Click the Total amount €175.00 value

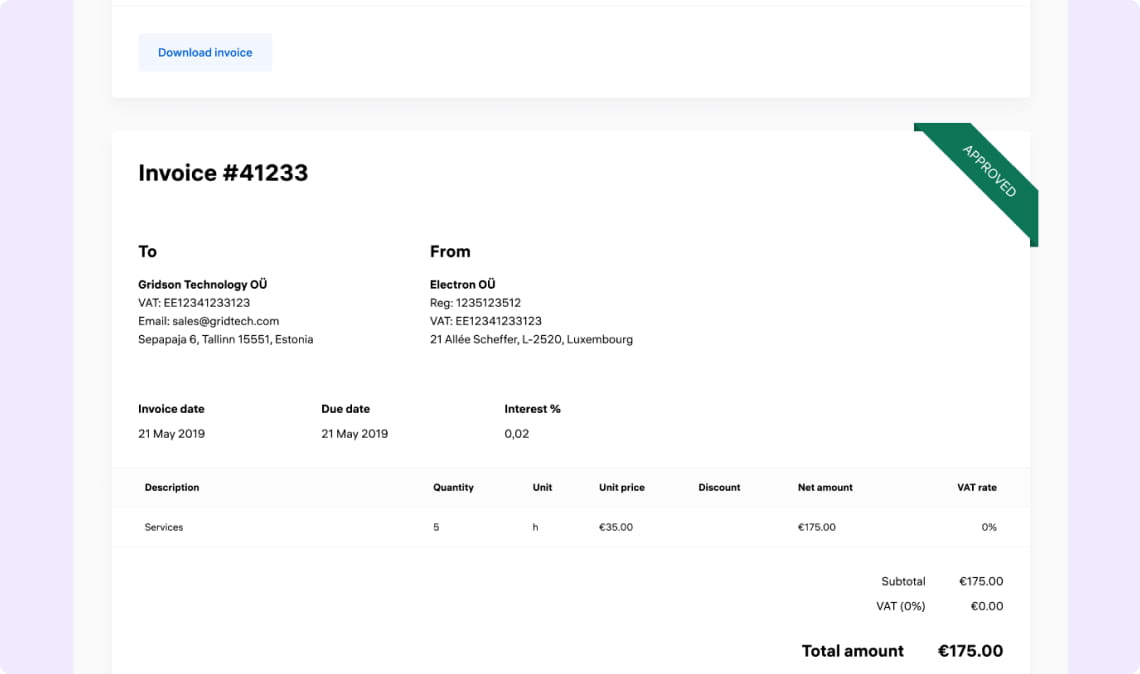coord(970,651)
